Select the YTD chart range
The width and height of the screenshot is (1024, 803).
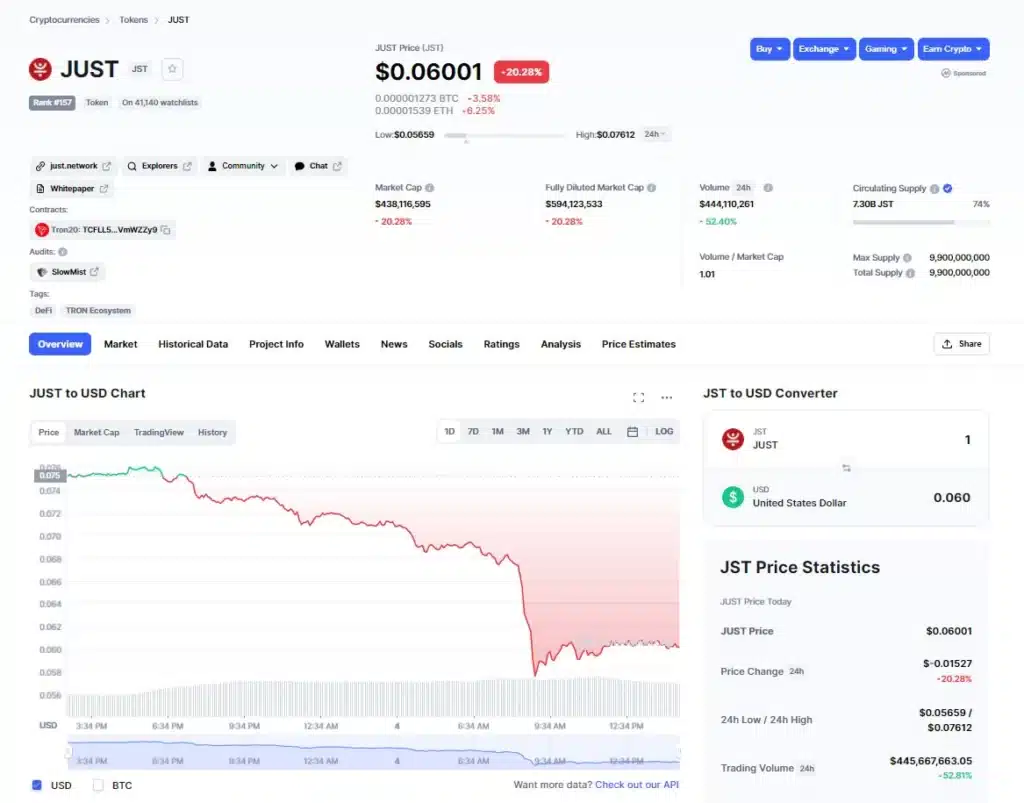[574, 432]
